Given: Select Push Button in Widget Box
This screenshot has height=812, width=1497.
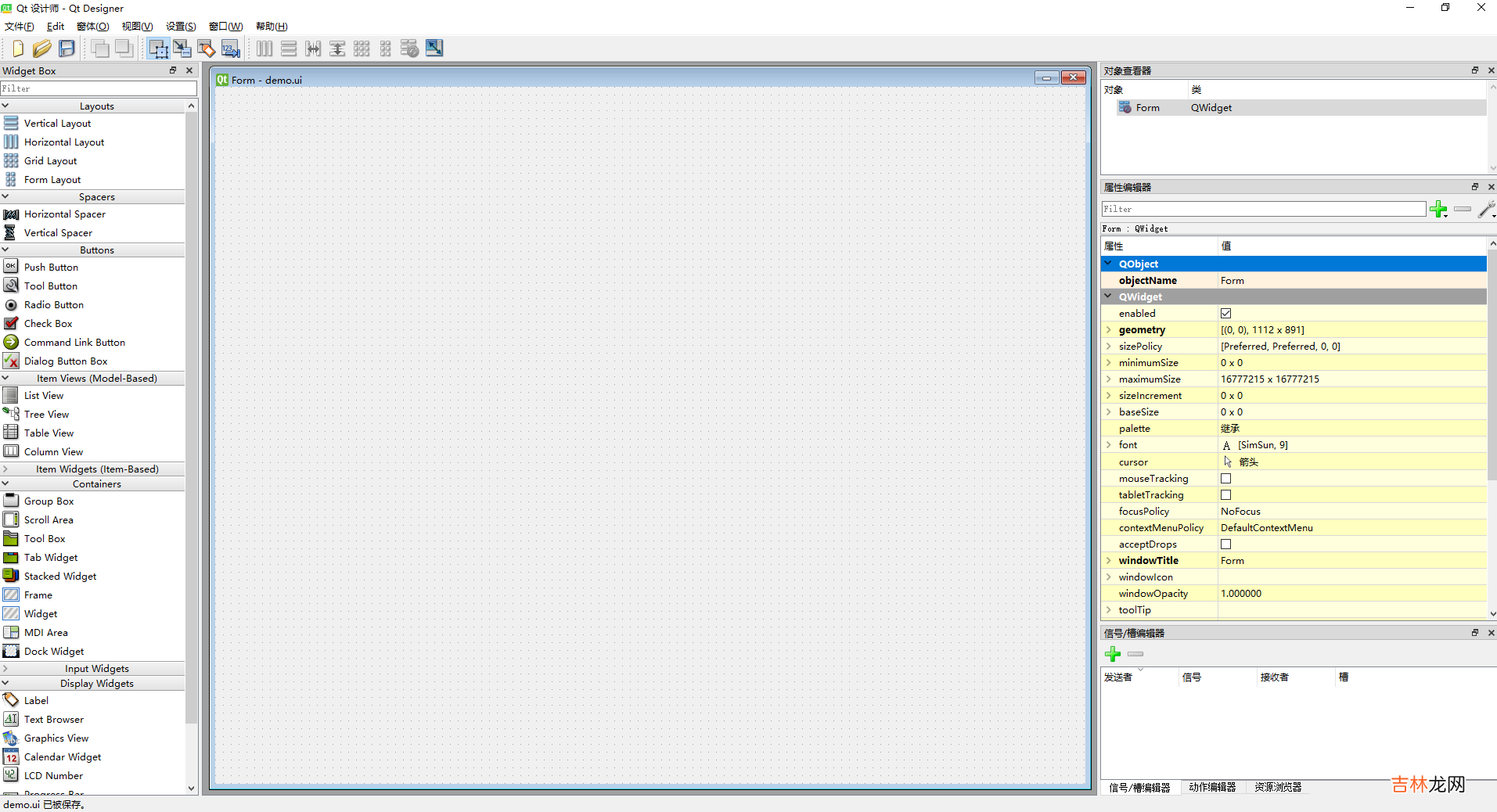Looking at the screenshot, I should [51, 268].
